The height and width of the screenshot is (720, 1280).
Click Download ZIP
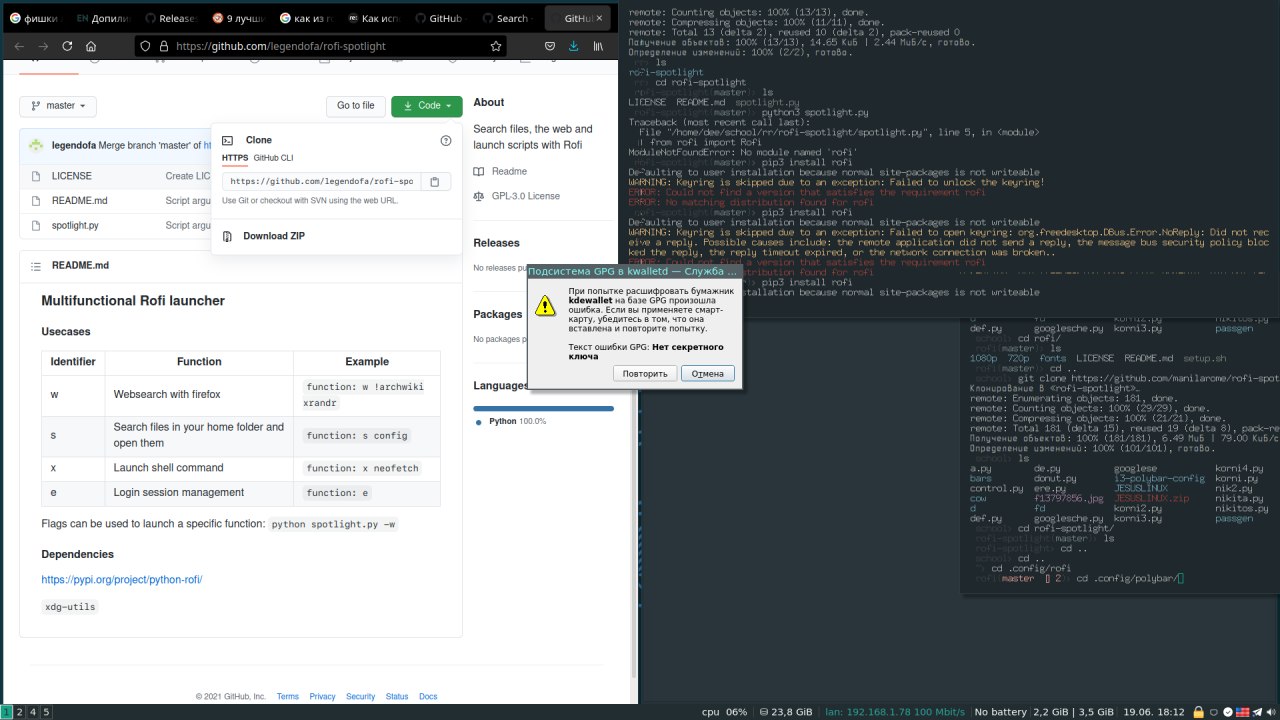tap(274, 236)
